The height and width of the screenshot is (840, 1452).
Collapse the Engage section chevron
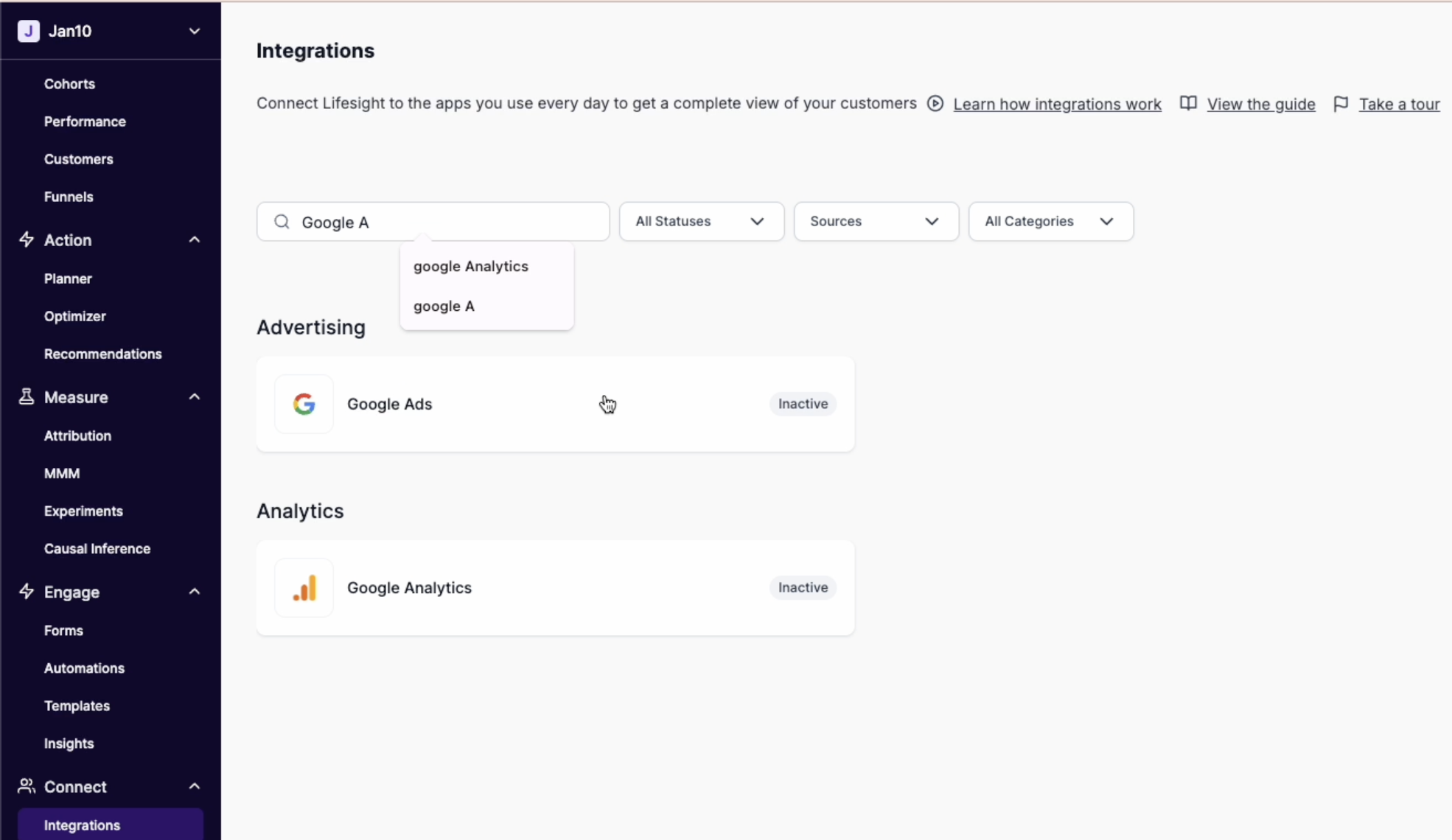point(195,592)
